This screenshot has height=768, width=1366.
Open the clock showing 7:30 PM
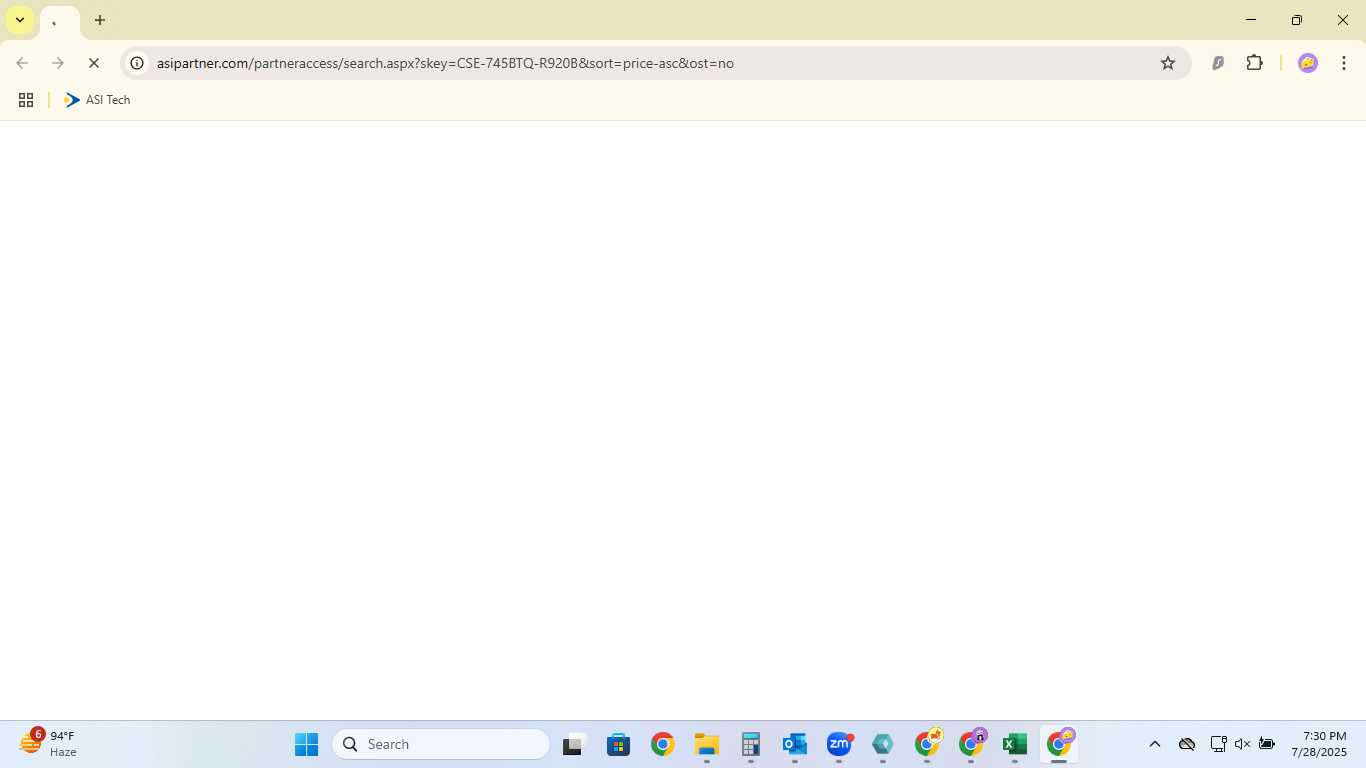[1319, 744]
